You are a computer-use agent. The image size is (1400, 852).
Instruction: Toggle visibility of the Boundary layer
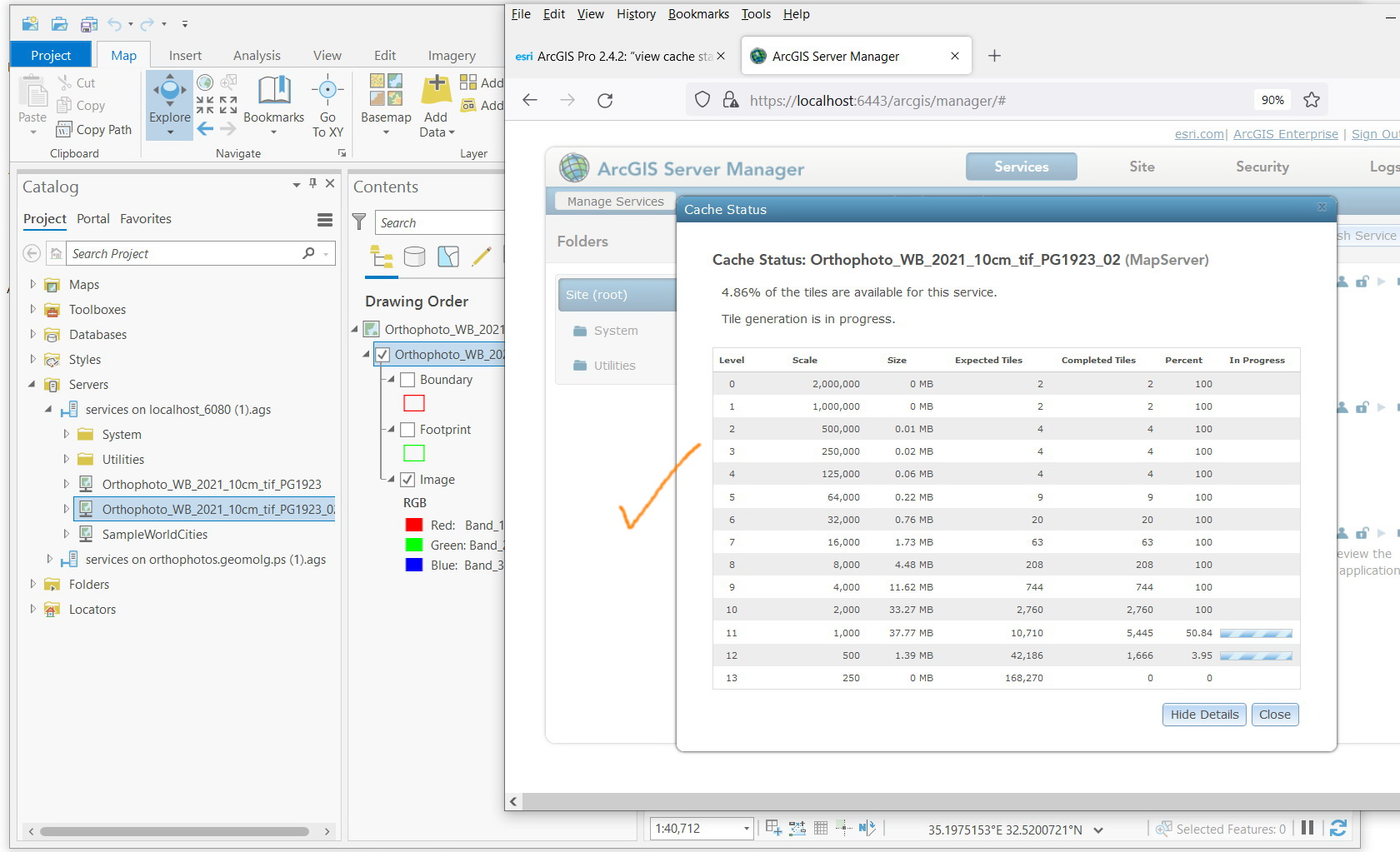pos(407,379)
